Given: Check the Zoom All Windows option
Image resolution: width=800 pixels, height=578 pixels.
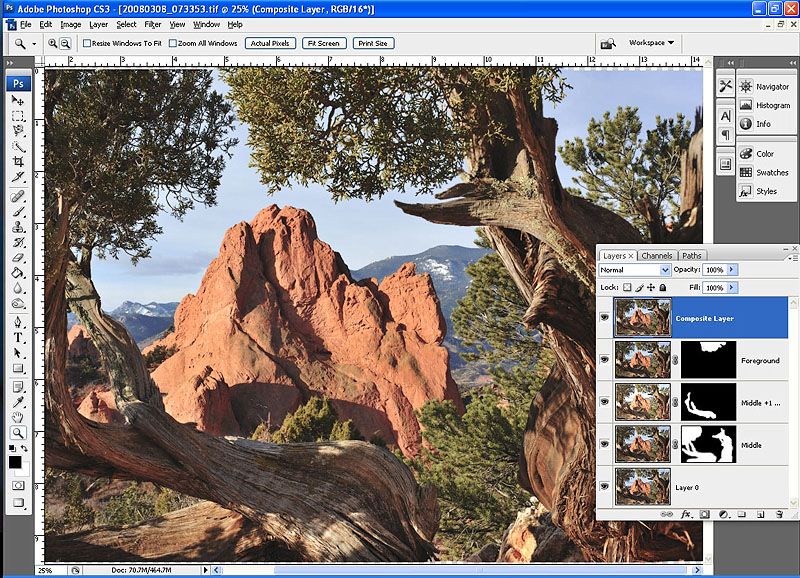Looking at the screenshot, I should (x=174, y=44).
